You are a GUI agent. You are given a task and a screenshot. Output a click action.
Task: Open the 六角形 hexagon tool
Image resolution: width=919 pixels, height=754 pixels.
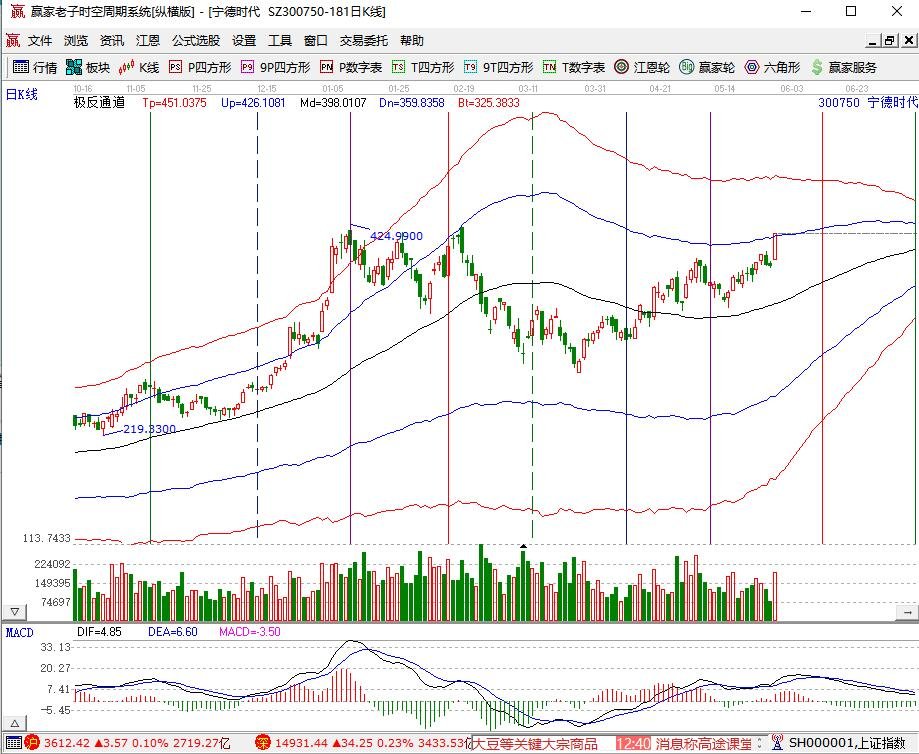click(x=772, y=67)
